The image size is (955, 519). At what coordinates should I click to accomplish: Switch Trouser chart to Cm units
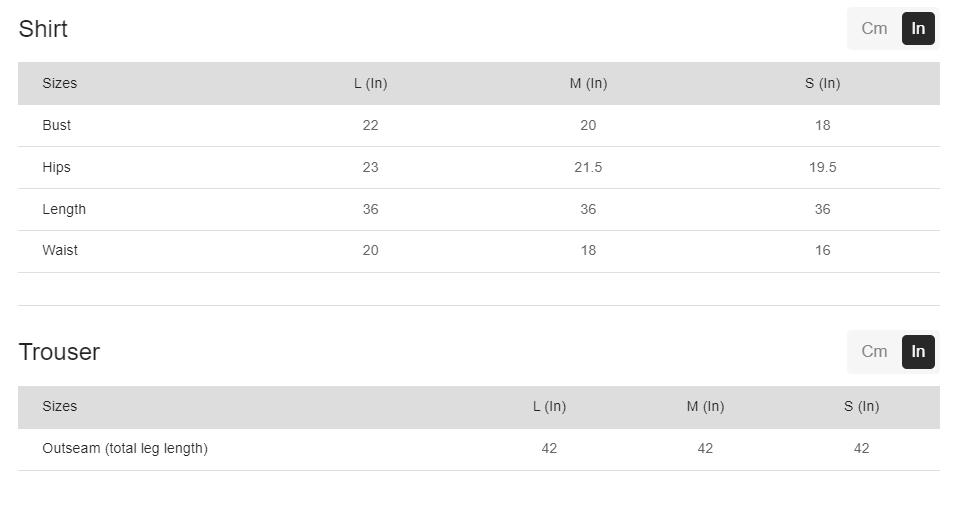click(x=874, y=352)
